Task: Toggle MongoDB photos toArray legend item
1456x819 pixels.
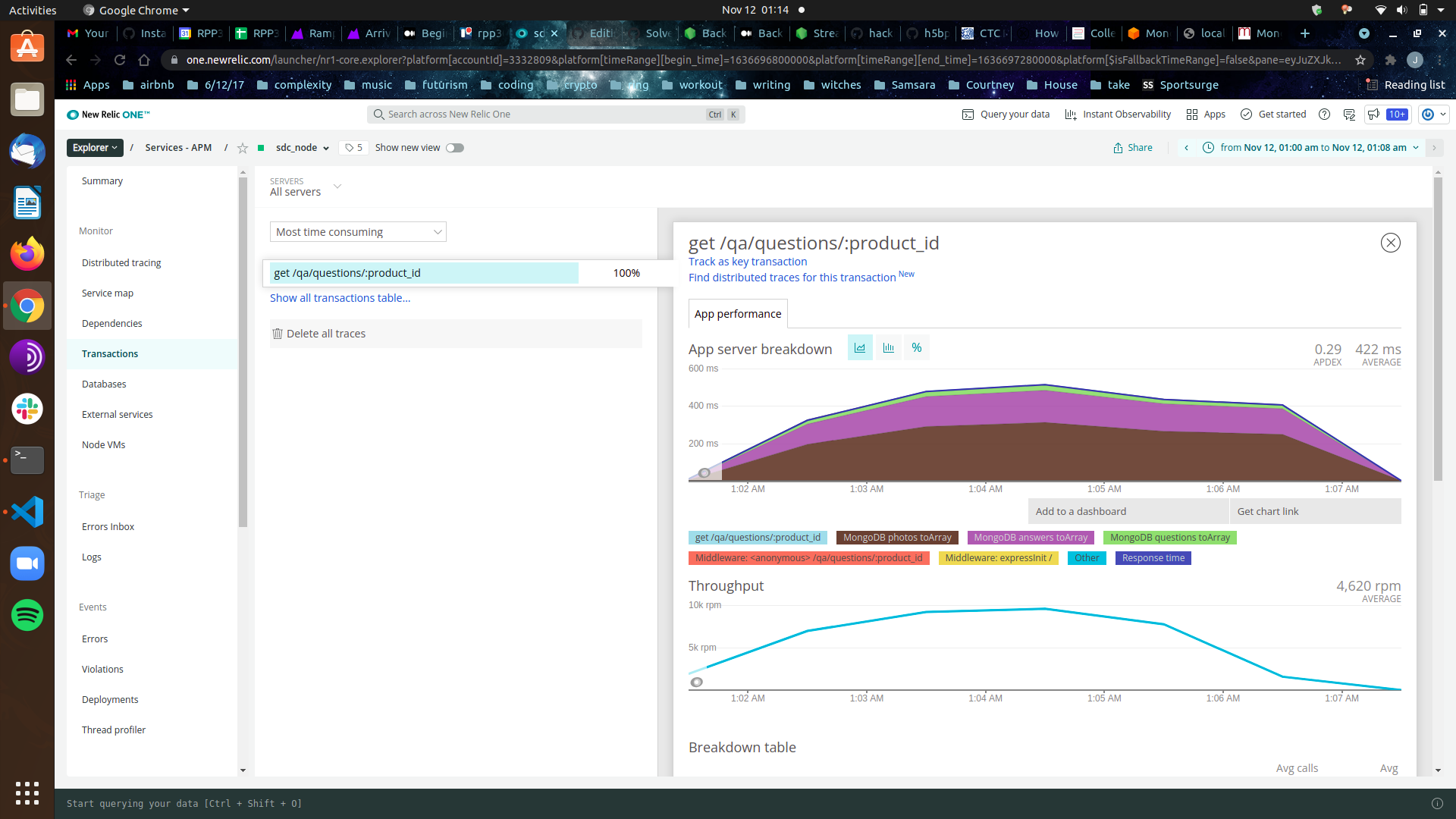Action: 896,538
